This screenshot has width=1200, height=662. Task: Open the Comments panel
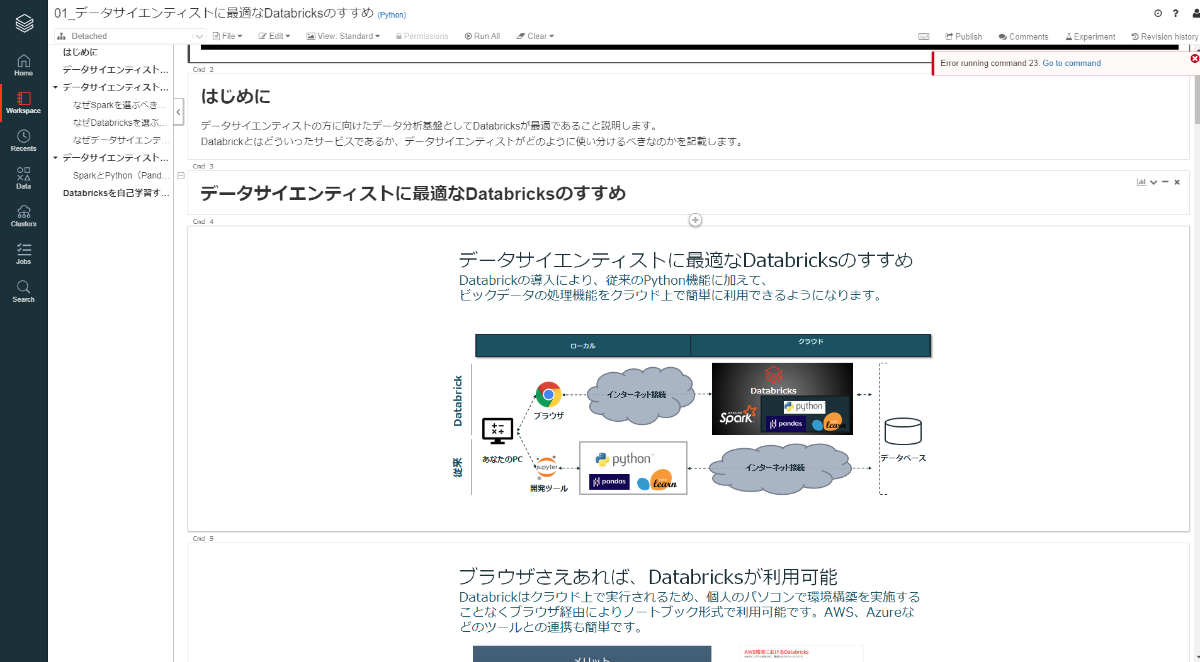1023,36
